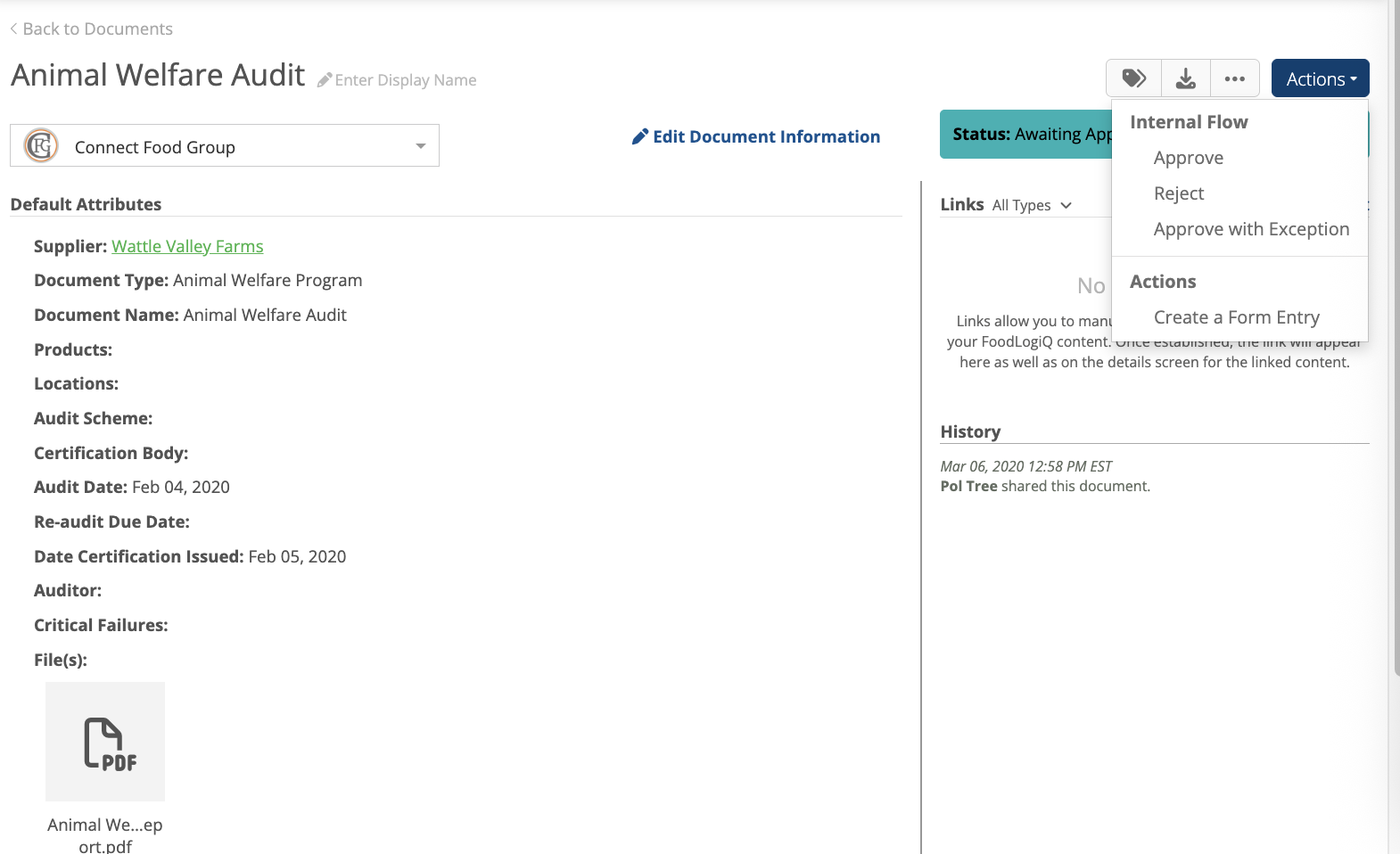Viewport: 1400px width, 854px height.
Task: Click the Re-audit Due Date label
Action: 111,521
